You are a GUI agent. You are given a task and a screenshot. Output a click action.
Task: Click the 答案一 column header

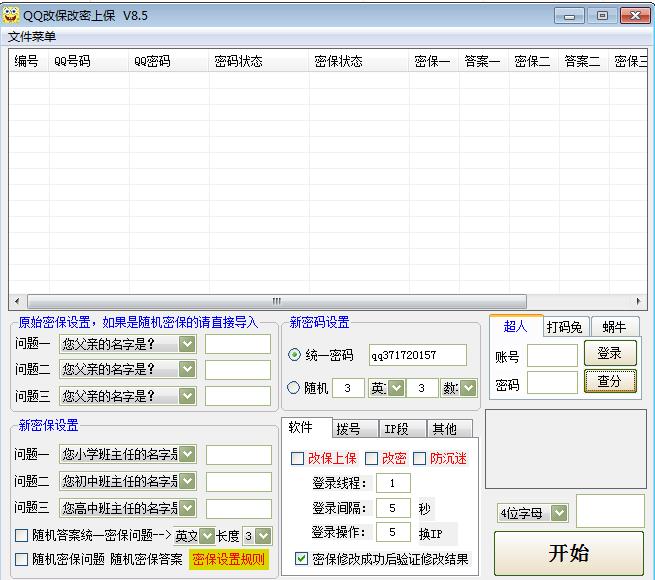[x=484, y=61]
